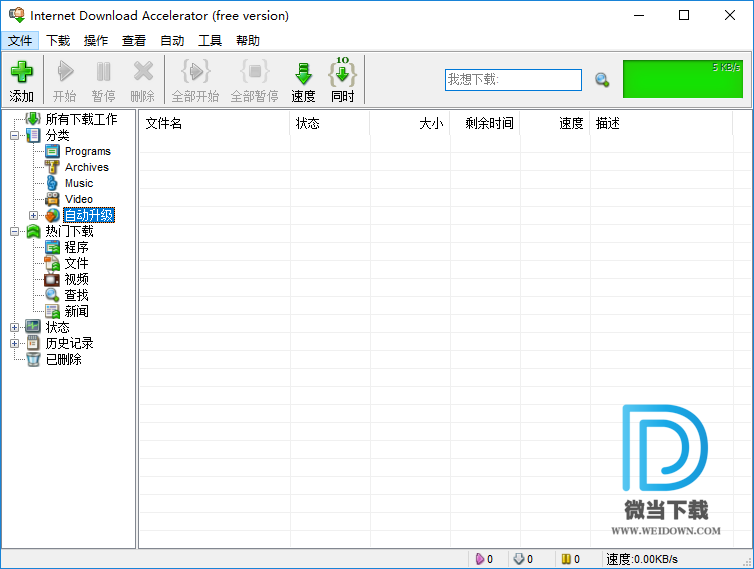Select the 自动升级 tree item
This screenshot has width=754, height=569.
[89, 215]
